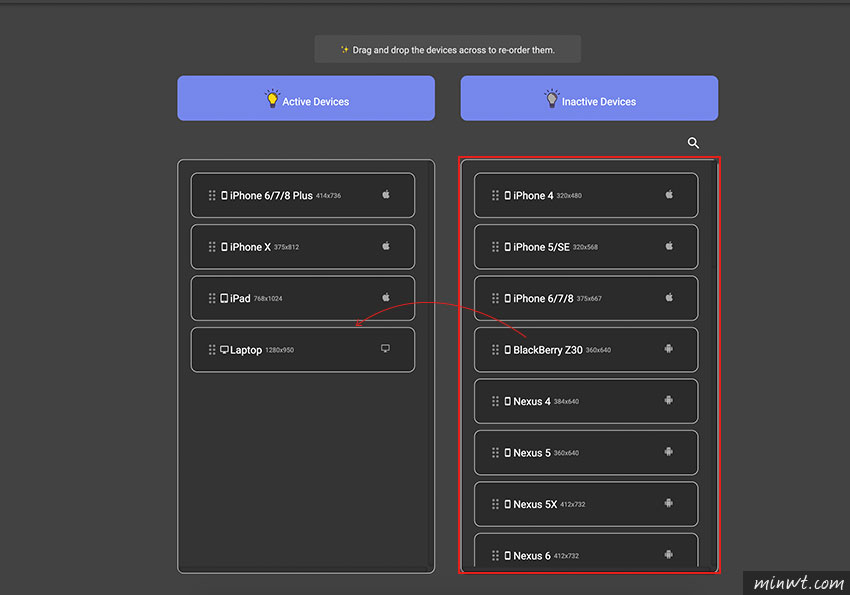Click the "Drag and drop the devices" hint text

click(453, 50)
